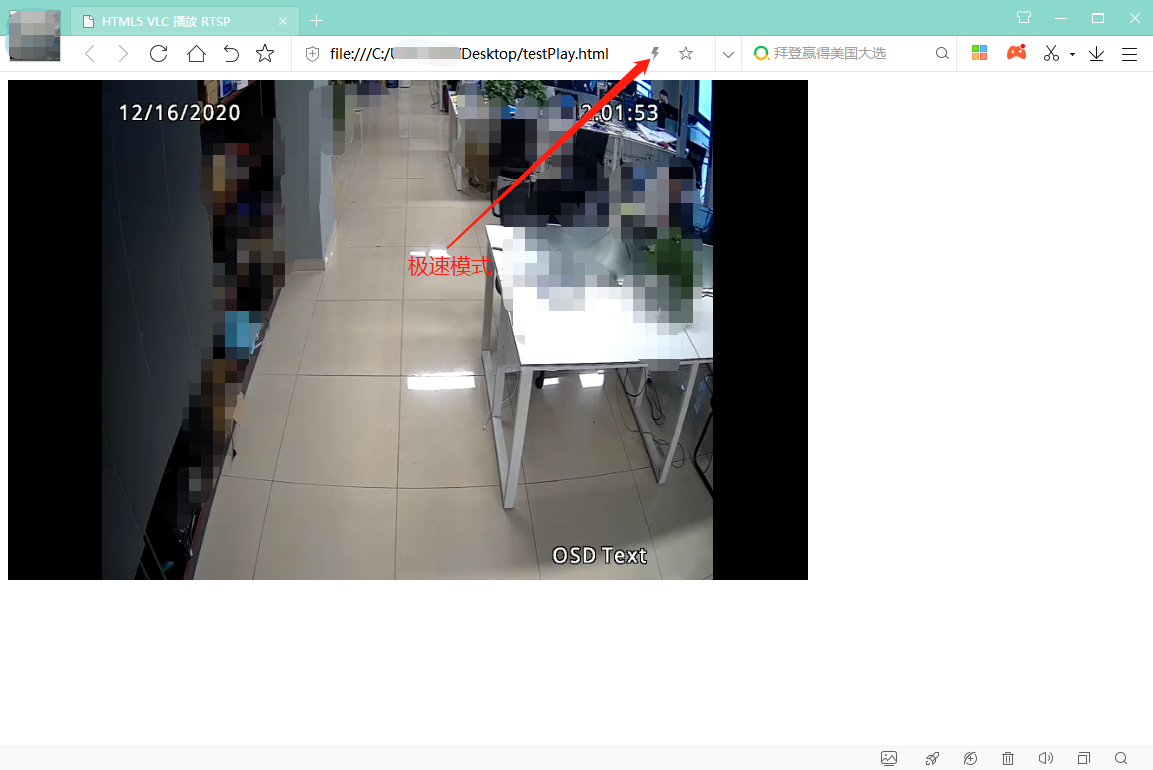Toggle 极速模式 with the lightning bolt icon

pyautogui.click(x=653, y=53)
